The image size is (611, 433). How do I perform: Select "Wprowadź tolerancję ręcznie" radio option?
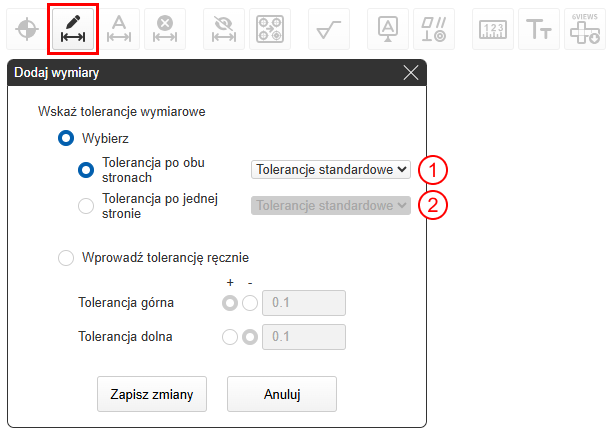[x=67, y=258]
